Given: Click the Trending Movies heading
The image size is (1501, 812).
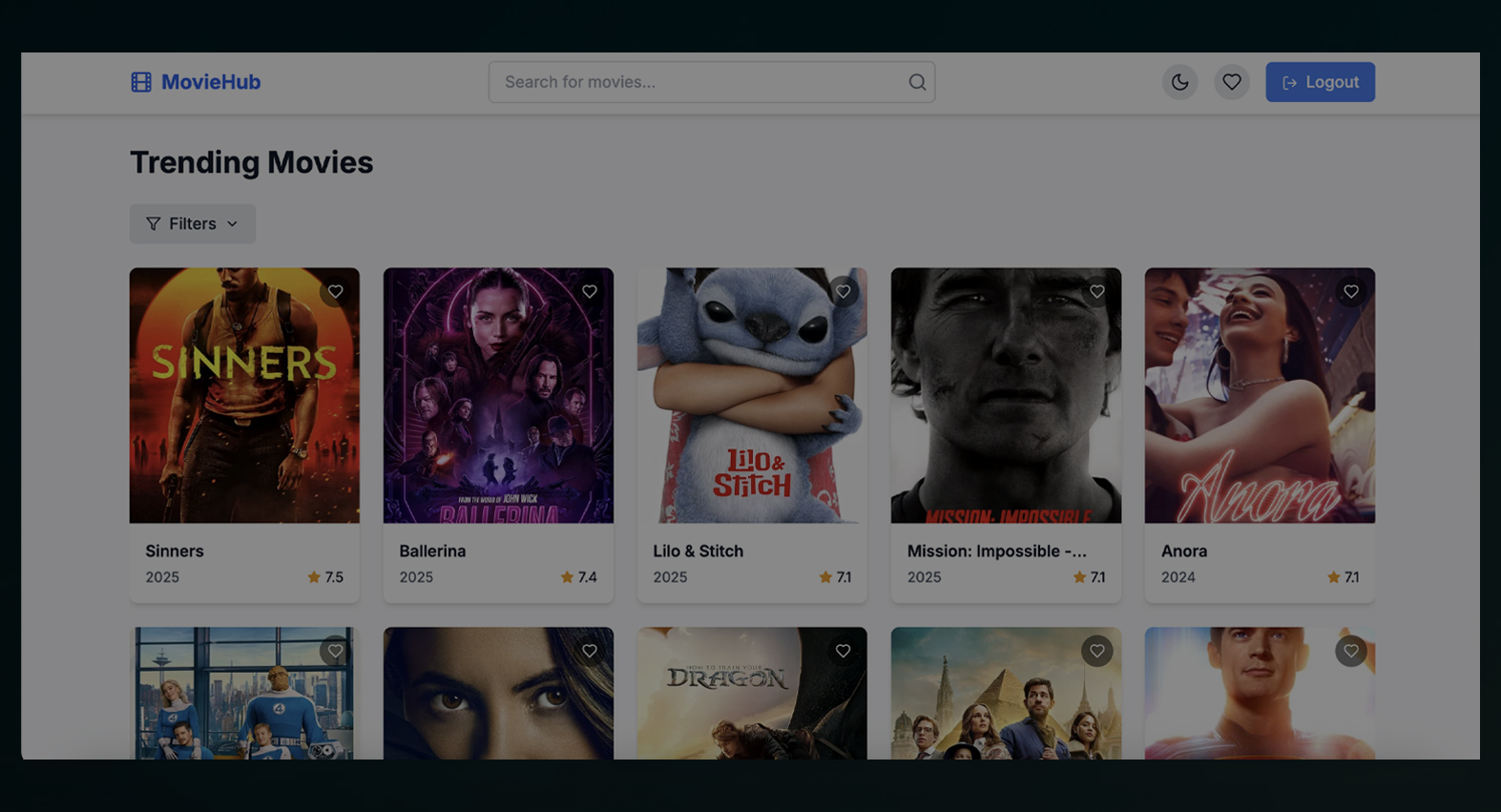Looking at the screenshot, I should click(251, 162).
